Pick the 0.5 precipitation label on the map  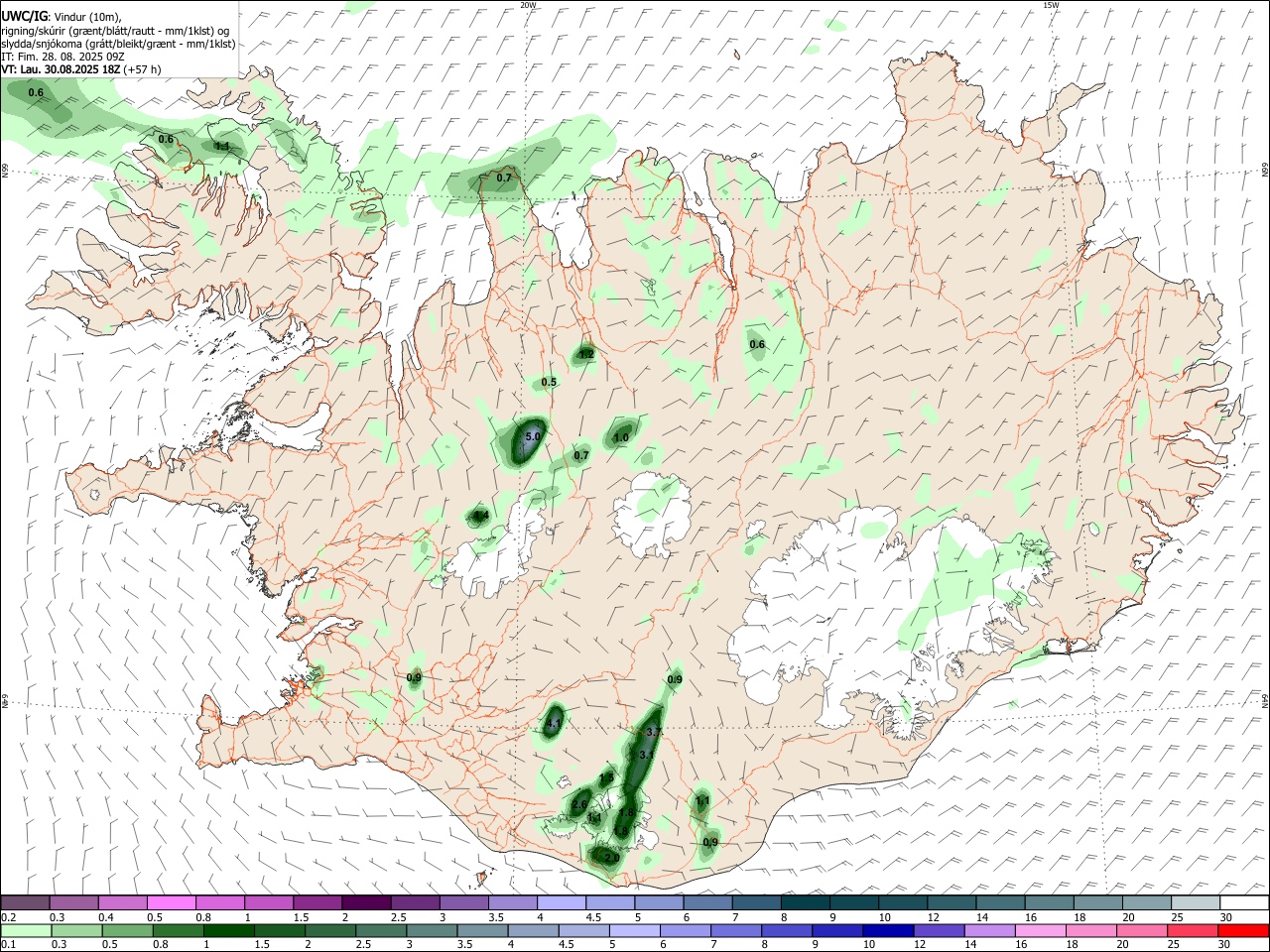[549, 382]
